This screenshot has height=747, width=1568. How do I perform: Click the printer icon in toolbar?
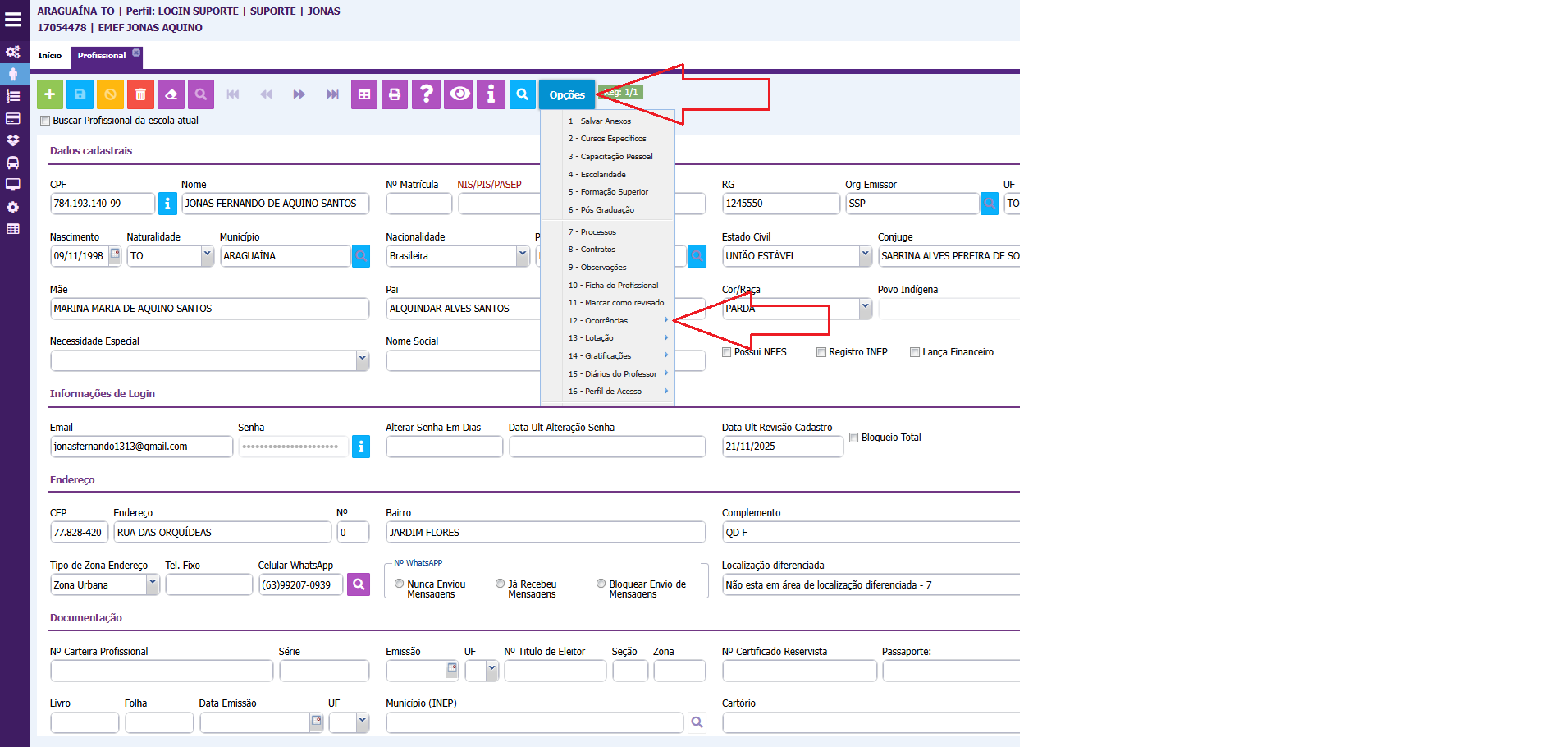tap(395, 94)
